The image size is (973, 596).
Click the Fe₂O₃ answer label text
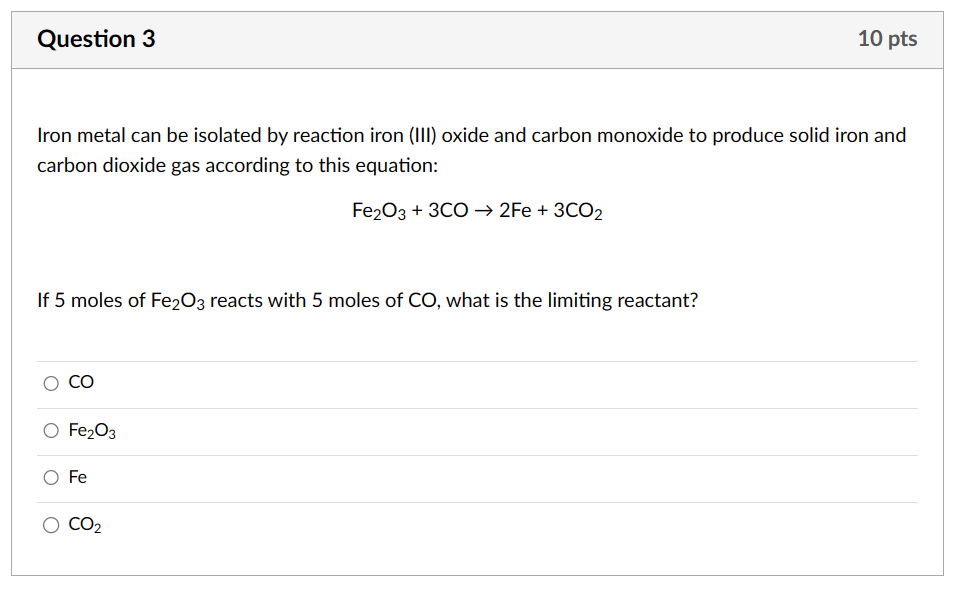point(92,431)
